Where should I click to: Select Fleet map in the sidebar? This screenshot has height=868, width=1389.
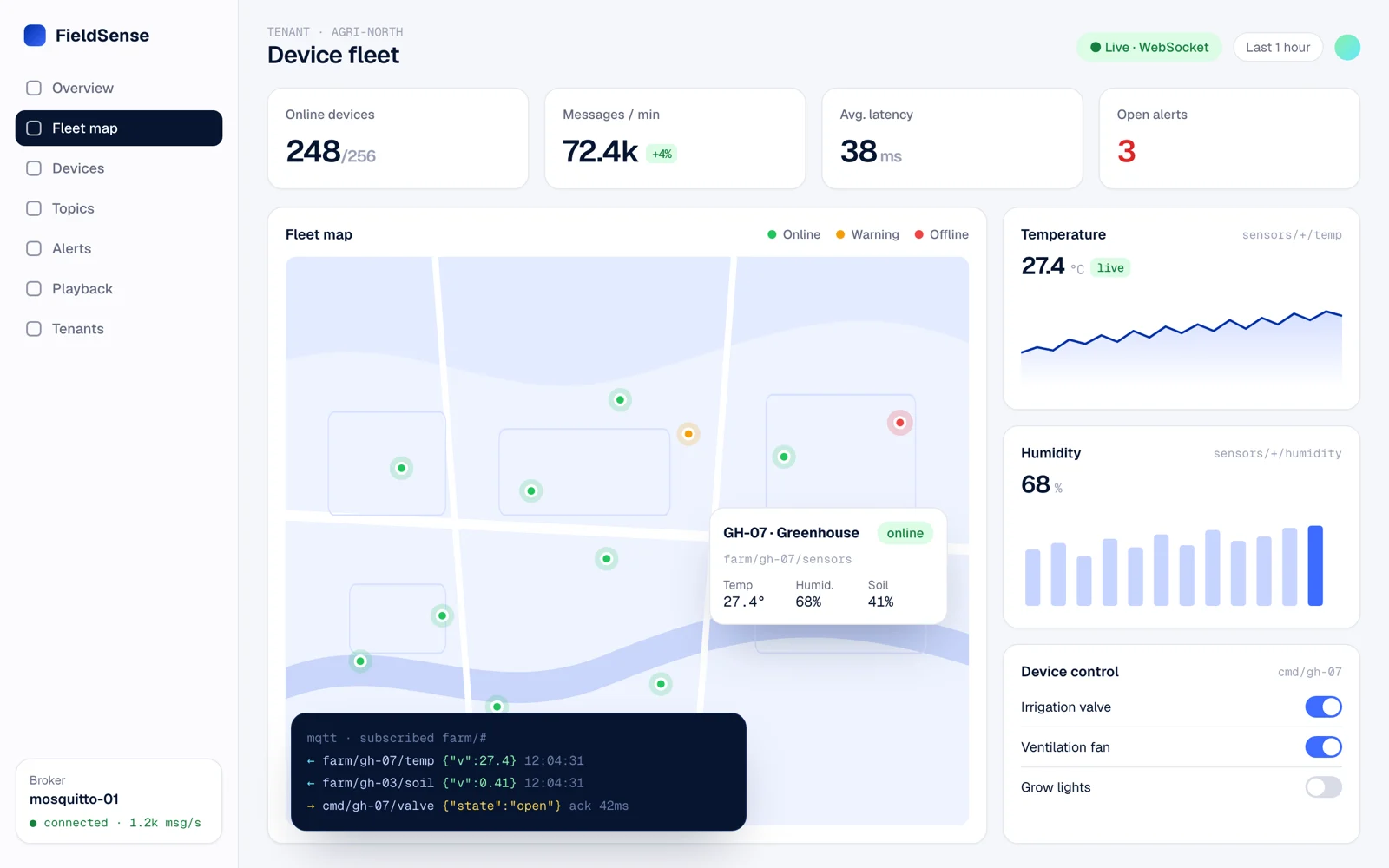[x=119, y=128]
